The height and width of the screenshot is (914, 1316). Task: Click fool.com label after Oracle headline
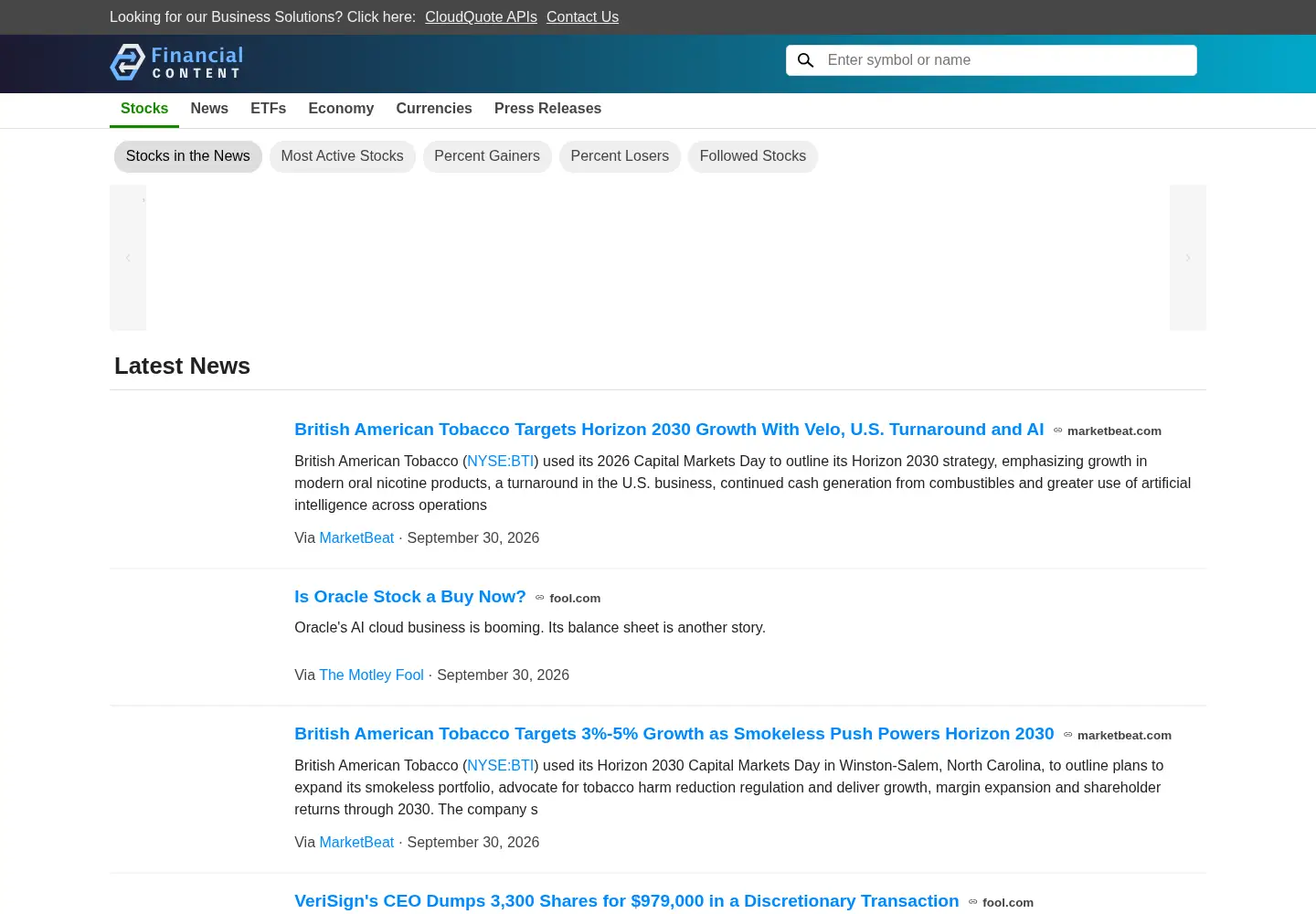pos(575,599)
